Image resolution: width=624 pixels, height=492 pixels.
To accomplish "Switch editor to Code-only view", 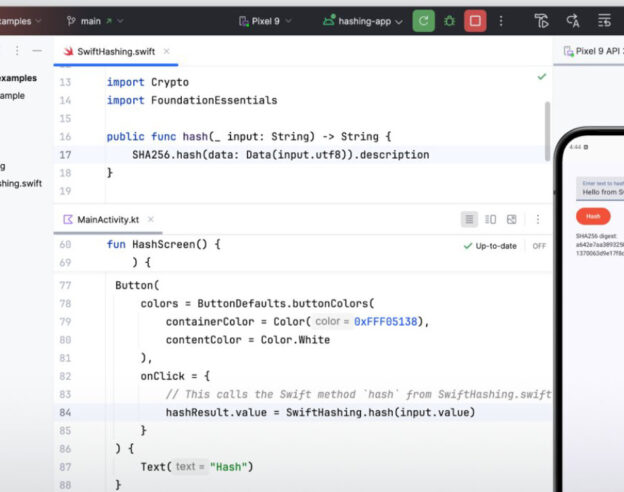I will 469,219.
